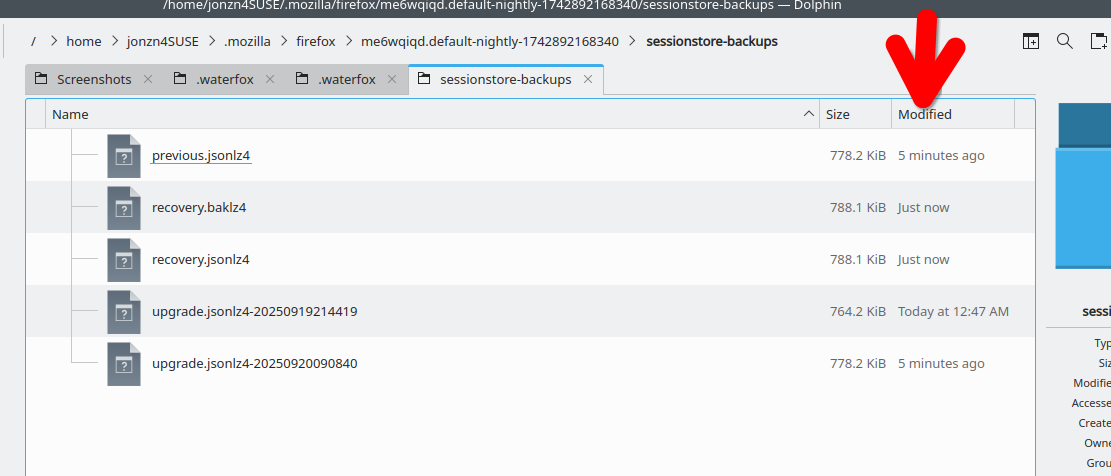Open the search magnifier icon

pyautogui.click(x=1065, y=42)
